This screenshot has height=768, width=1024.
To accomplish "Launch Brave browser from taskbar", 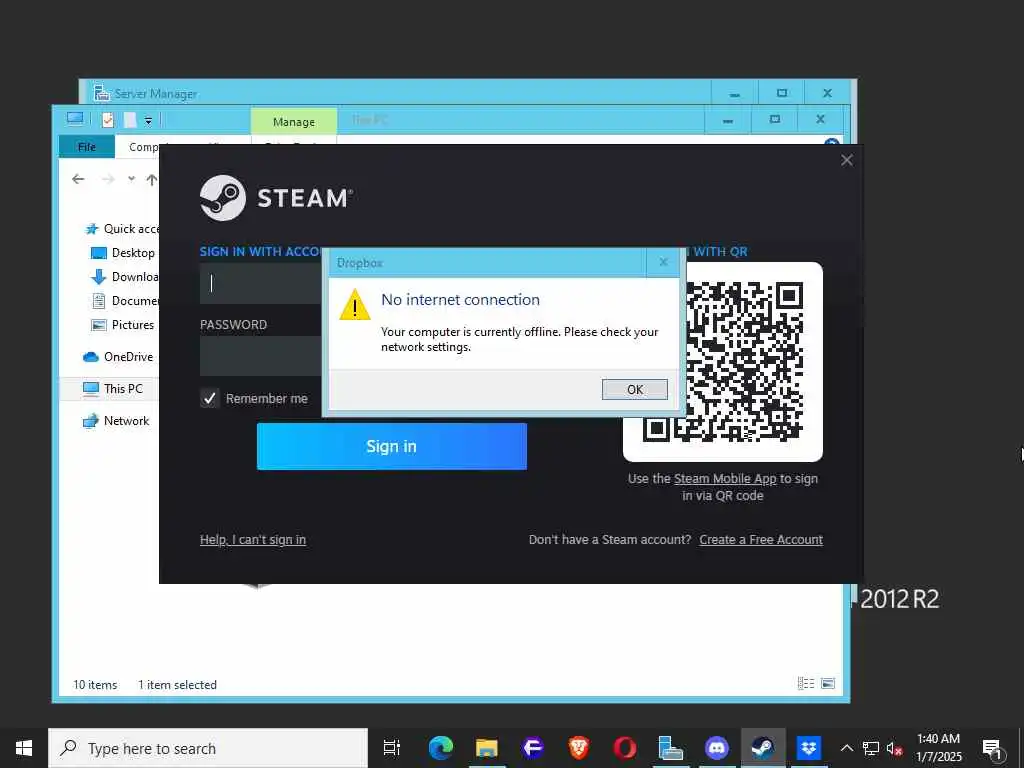I will pos(579,748).
